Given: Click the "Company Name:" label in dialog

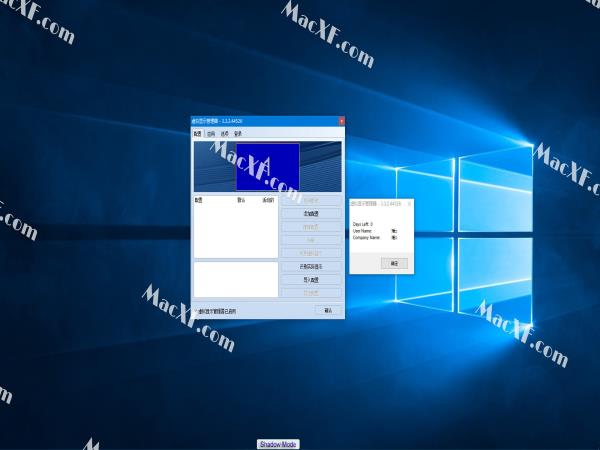Looking at the screenshot, I should pos(366,238).
